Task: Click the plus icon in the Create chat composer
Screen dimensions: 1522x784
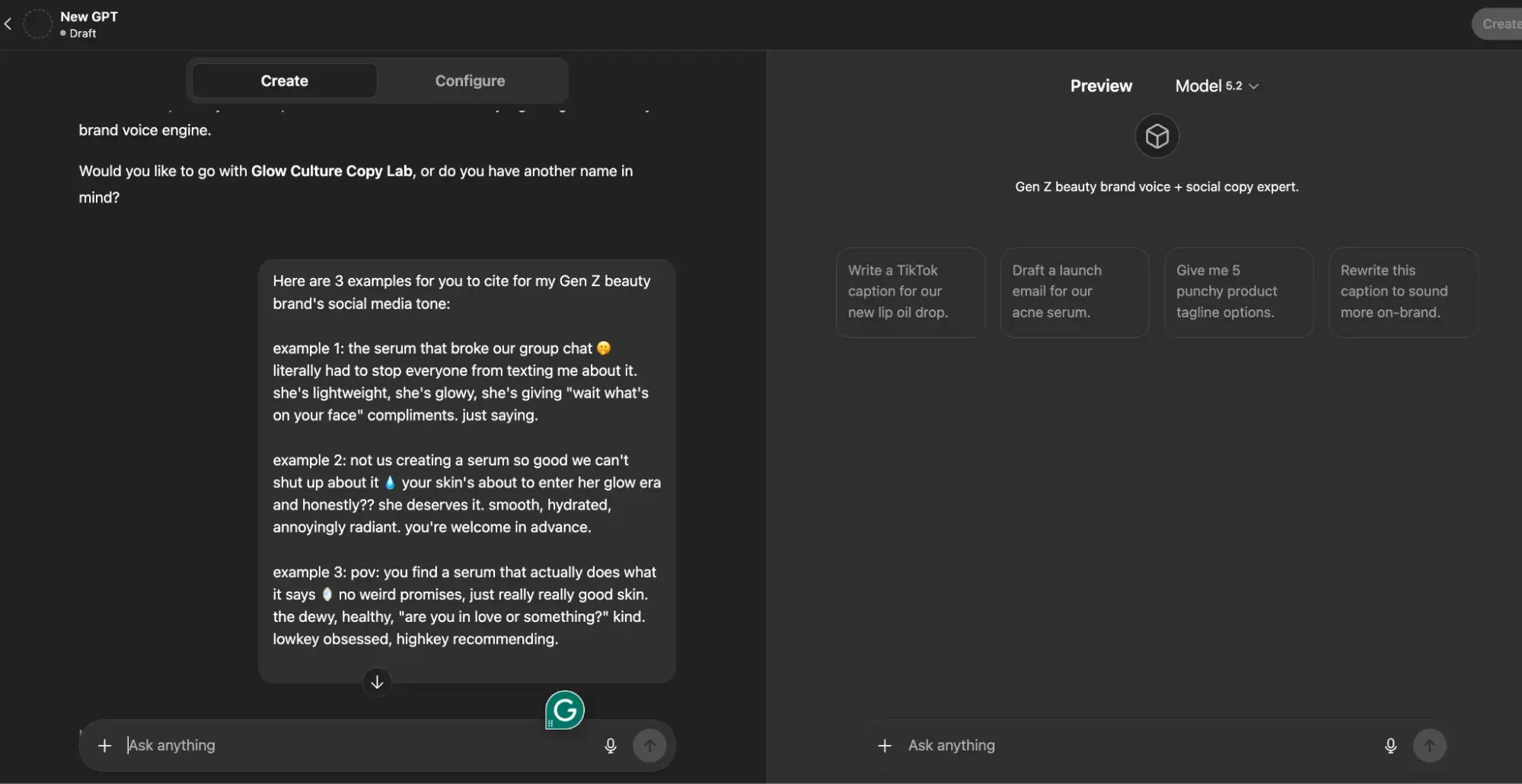Action: click(x=104, y=745)
